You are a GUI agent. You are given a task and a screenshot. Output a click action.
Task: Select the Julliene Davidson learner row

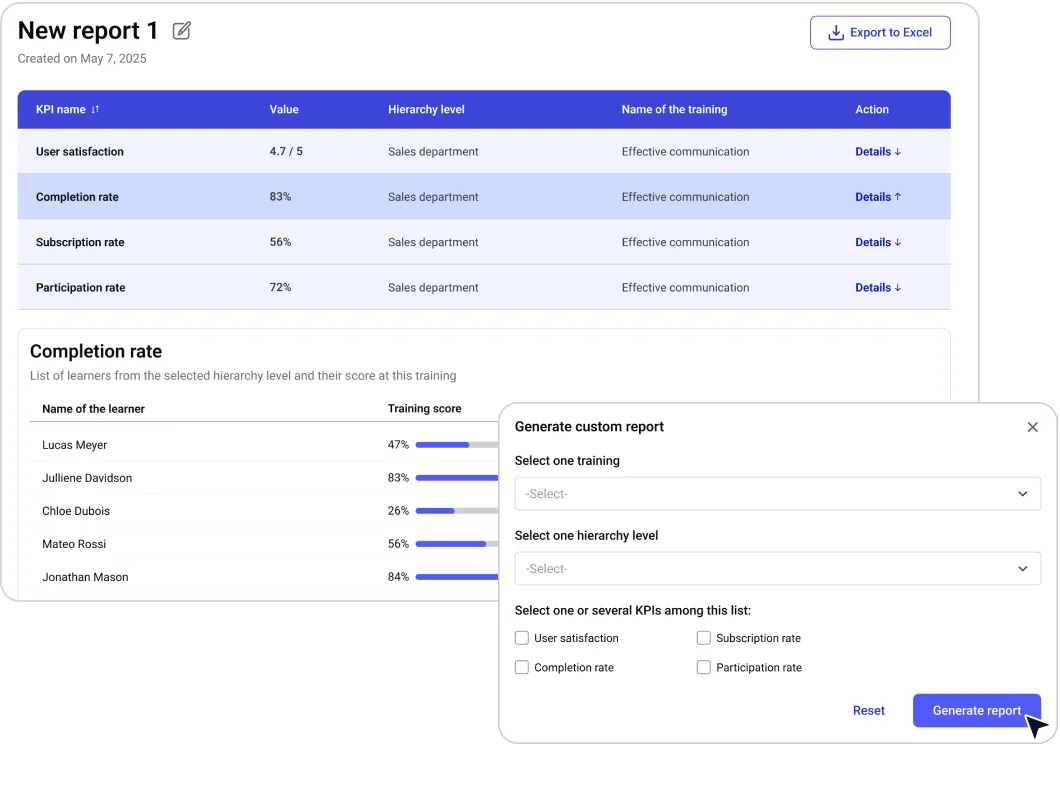(264, 478)
